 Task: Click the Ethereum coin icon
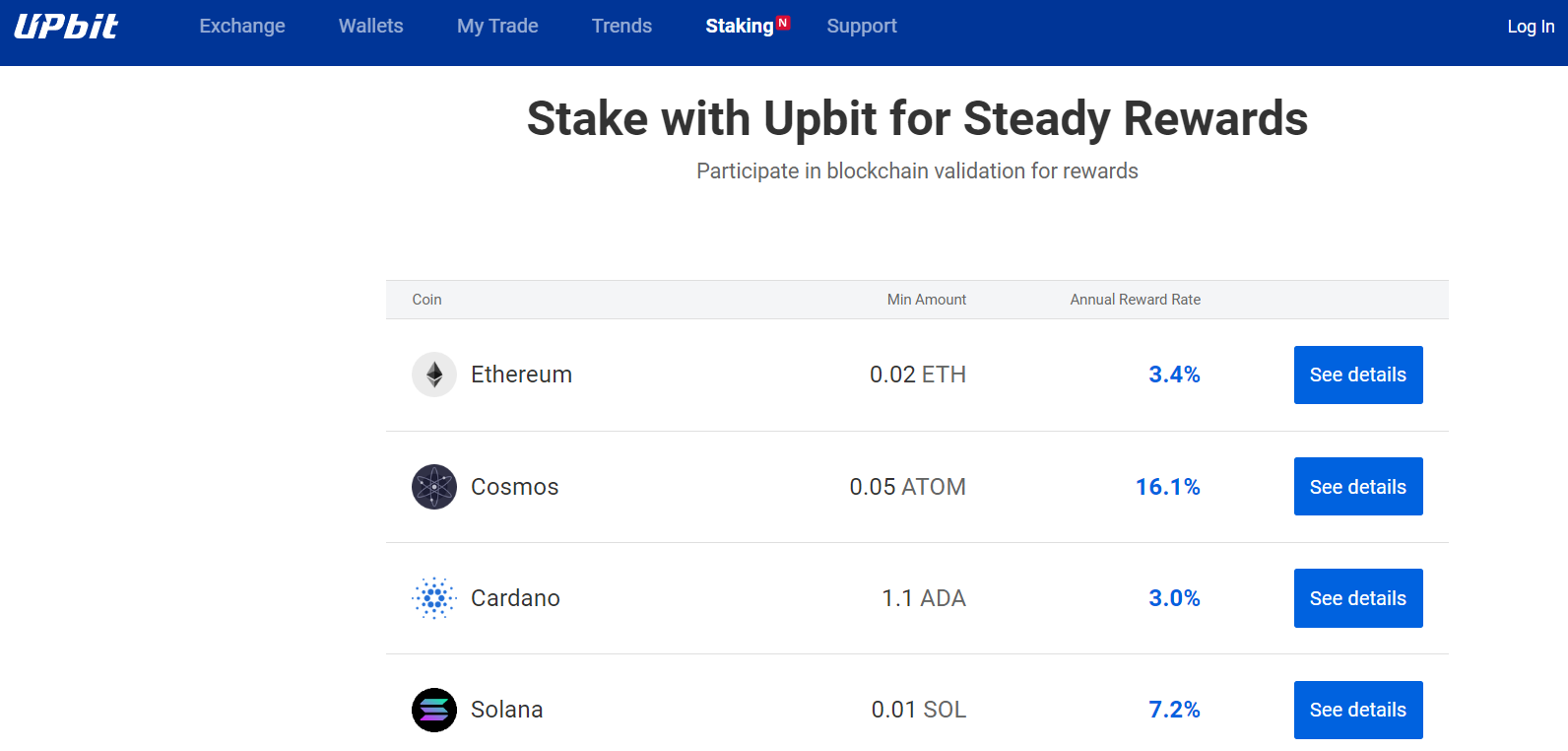[434, 375]
